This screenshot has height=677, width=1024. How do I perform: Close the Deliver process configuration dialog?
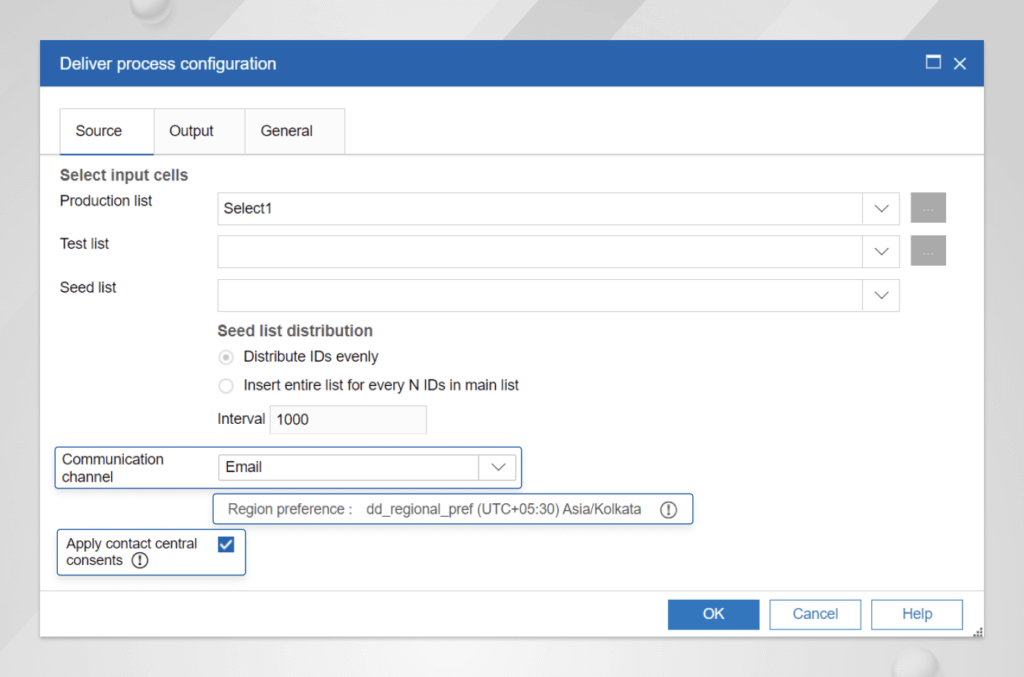tap(959, 63)
